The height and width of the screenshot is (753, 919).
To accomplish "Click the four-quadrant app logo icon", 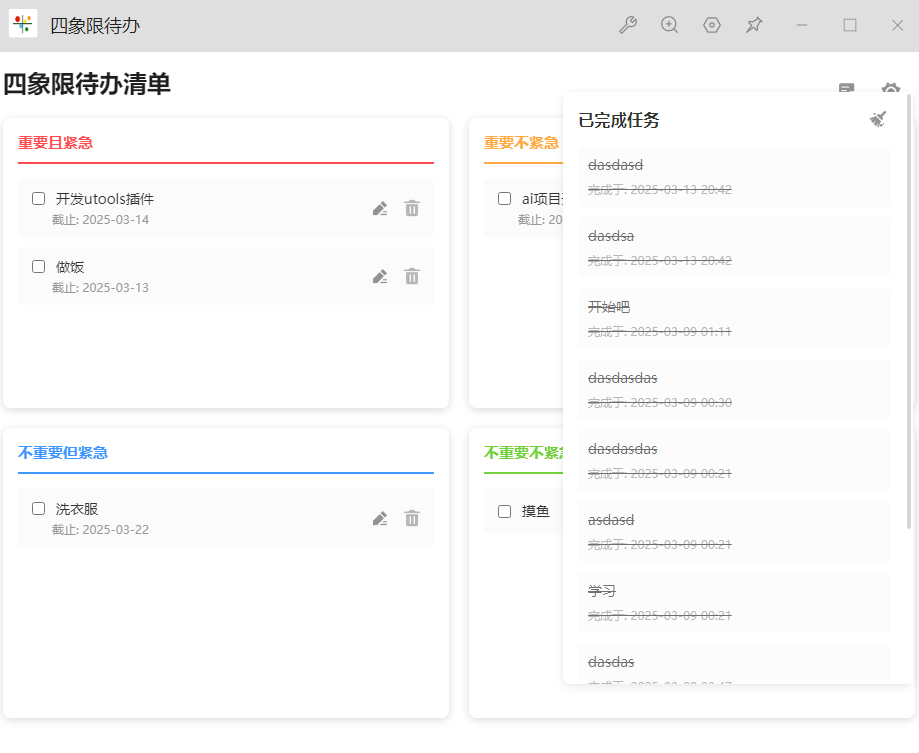I will [23, 23].
